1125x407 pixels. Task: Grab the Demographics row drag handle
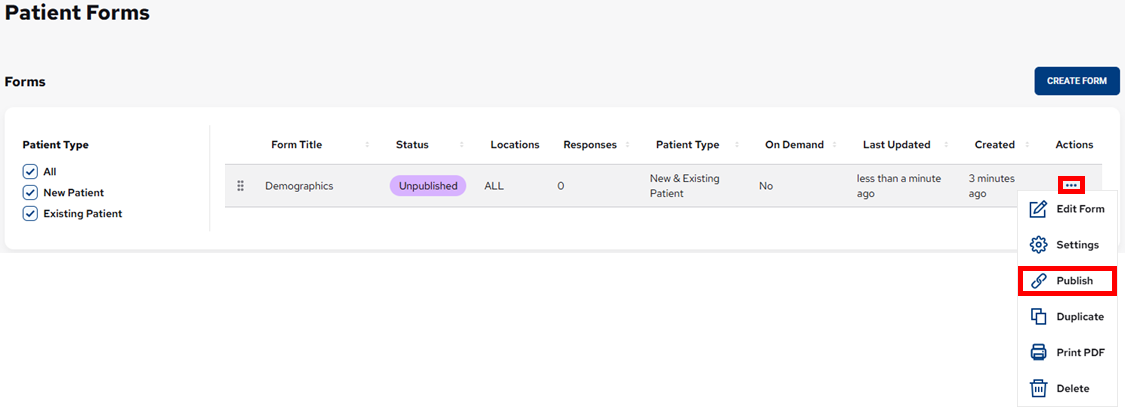pos(240,186)
